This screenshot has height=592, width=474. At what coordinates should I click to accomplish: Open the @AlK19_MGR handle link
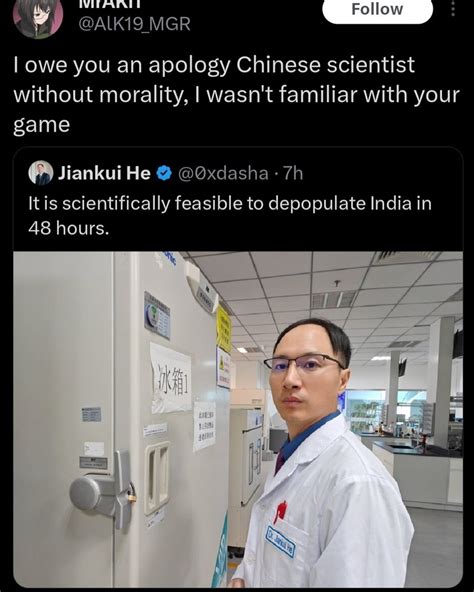tap(134, 25)
